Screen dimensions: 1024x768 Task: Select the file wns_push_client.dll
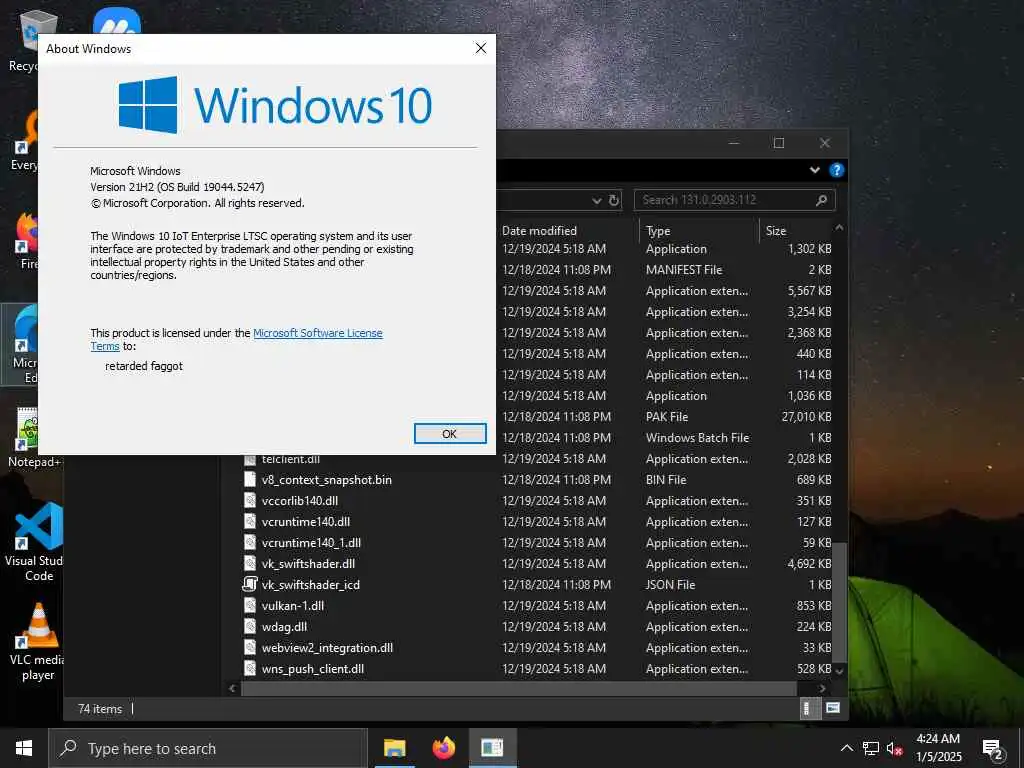point(313,669)
